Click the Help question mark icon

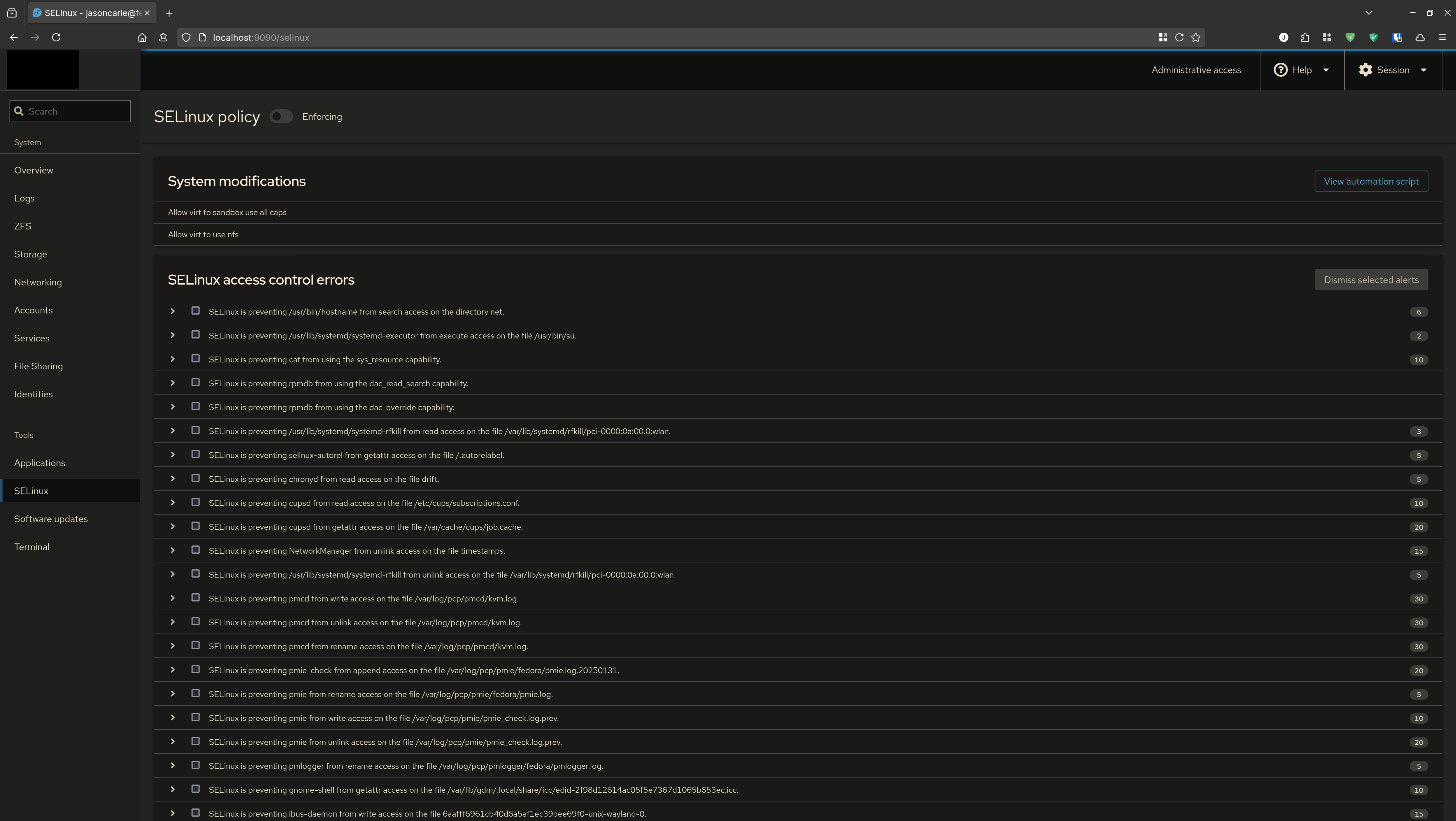click(1281, 70)
